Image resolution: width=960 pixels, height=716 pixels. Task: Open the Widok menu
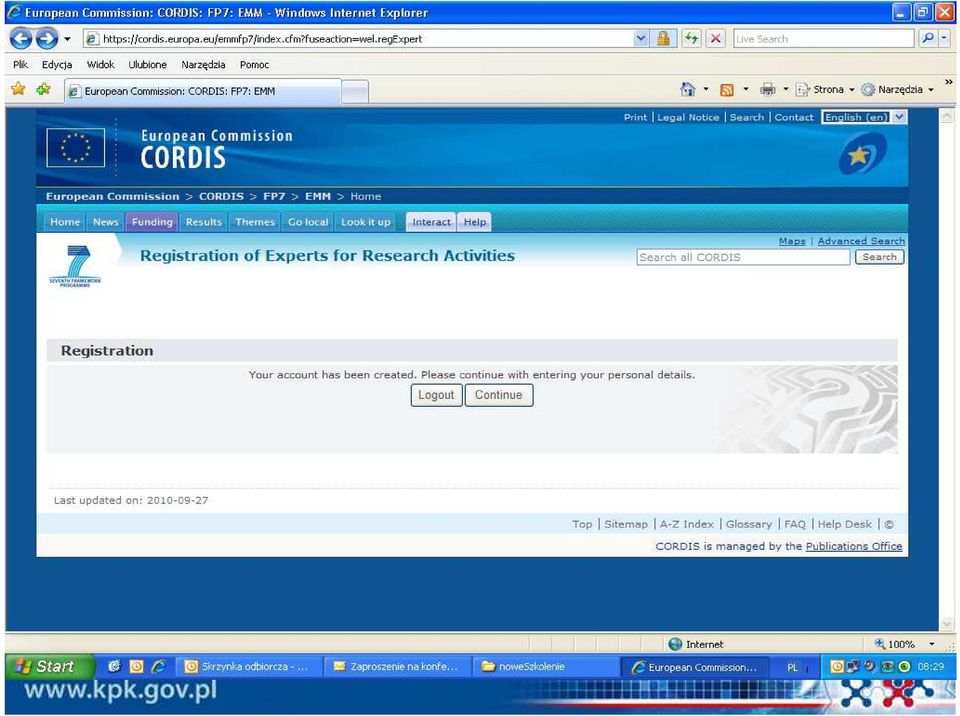pos(100,64)
